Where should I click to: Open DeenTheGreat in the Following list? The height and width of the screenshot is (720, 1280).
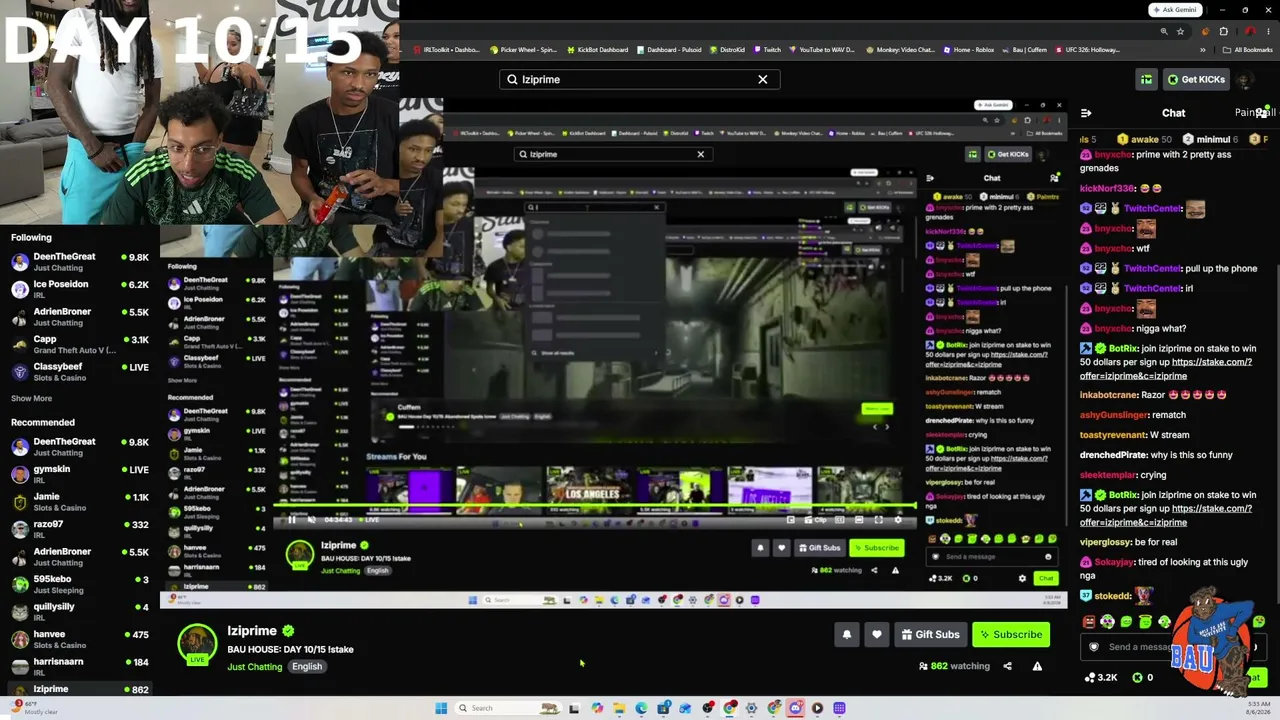coord(80,262)
